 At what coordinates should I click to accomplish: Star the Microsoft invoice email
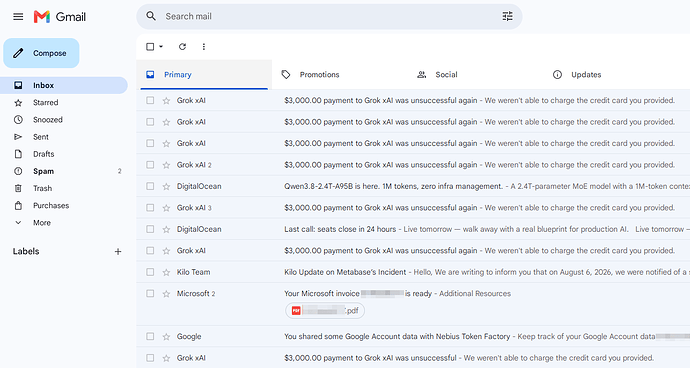pos(166,294)
